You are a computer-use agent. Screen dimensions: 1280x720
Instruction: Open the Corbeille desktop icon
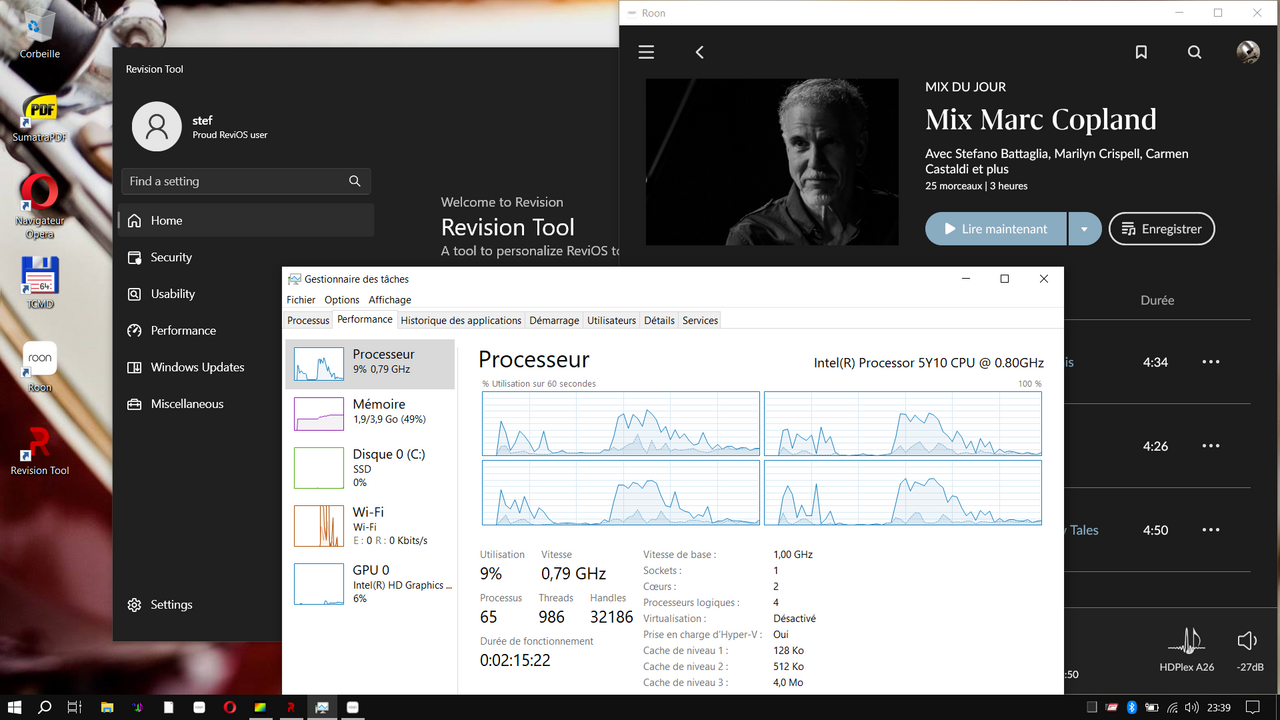pyautogui.click(x=40, y=33)
